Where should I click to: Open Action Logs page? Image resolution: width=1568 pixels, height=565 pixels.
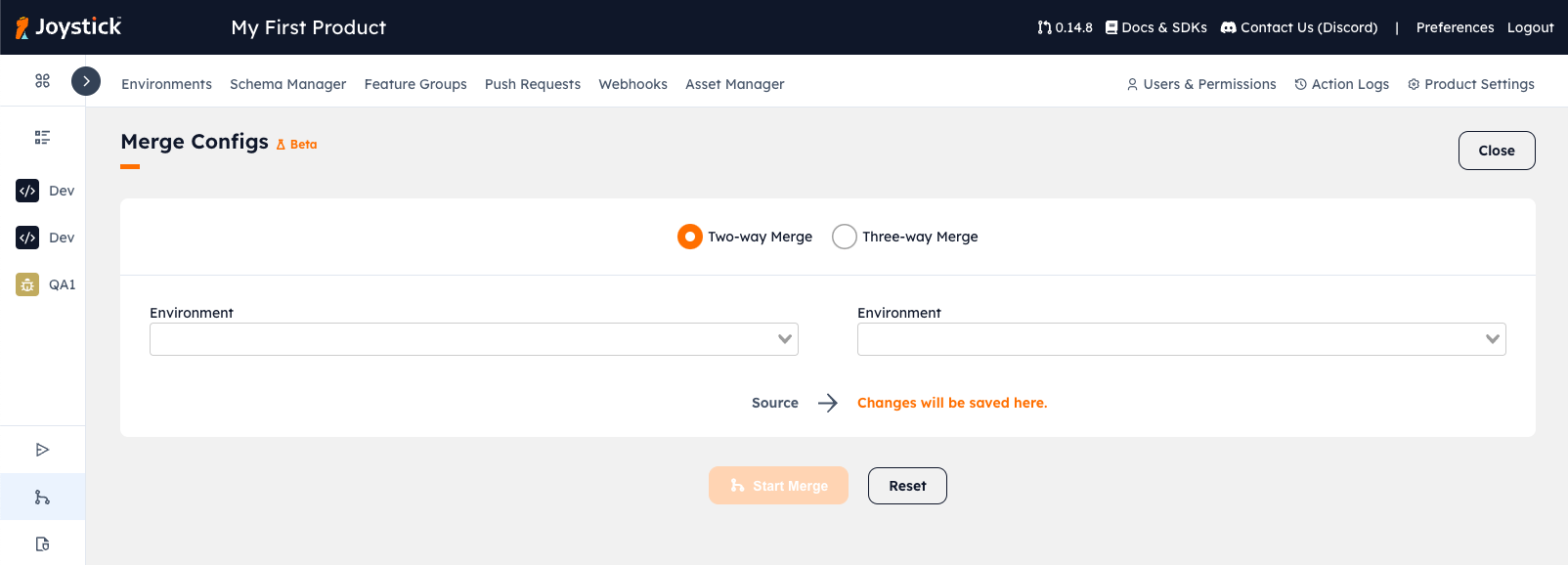1341,84
